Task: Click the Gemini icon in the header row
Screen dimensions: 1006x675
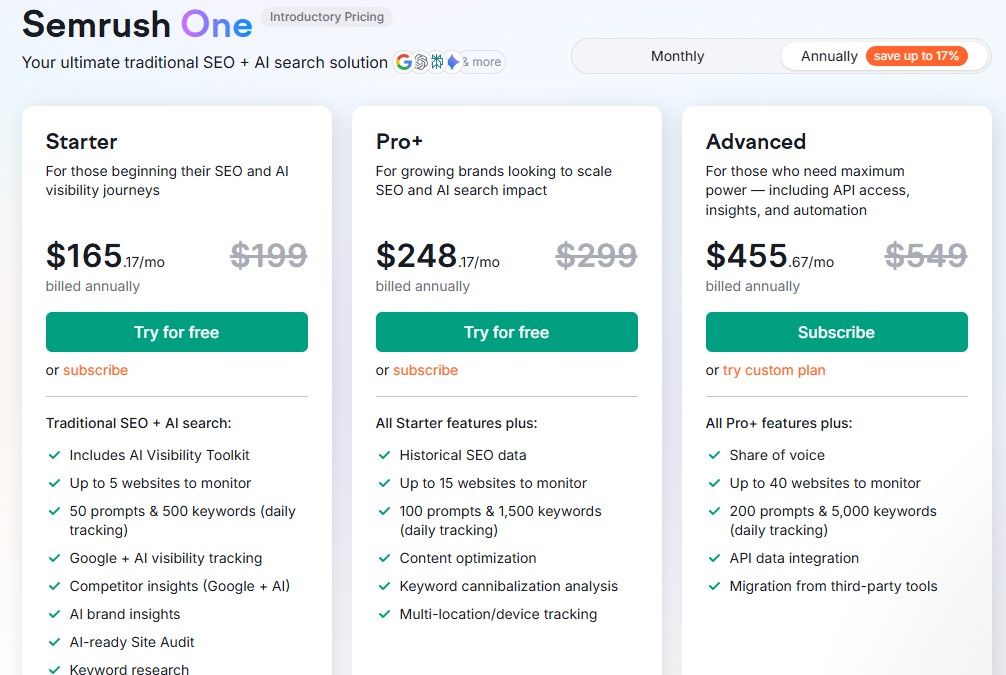Action: pyautogui.click(x=453, y=62)
